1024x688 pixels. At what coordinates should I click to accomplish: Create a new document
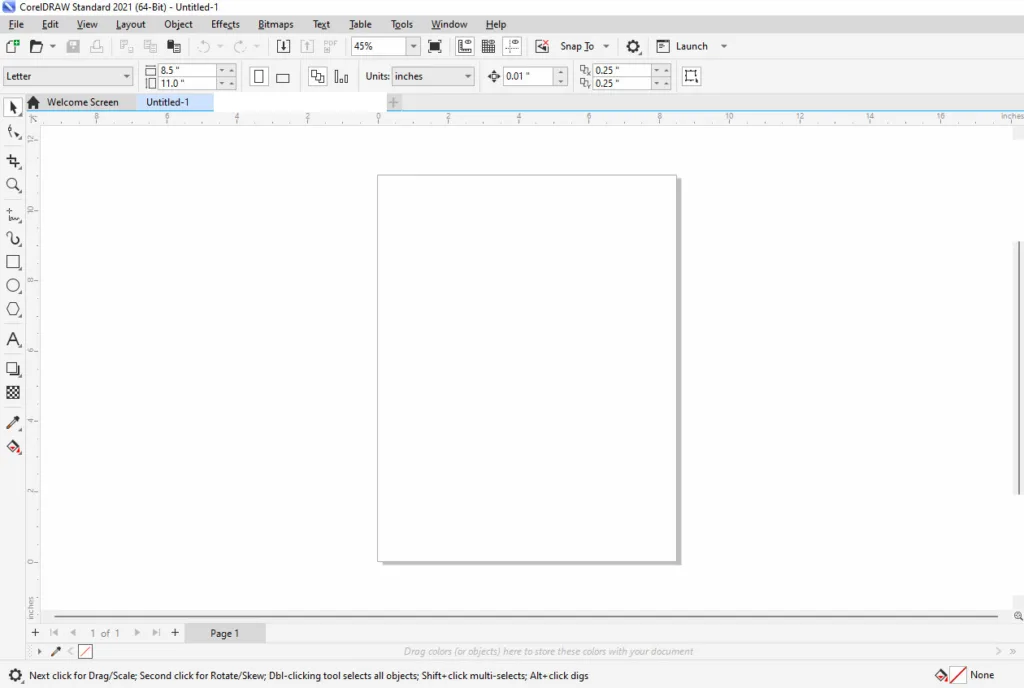[x=12, y=46]
